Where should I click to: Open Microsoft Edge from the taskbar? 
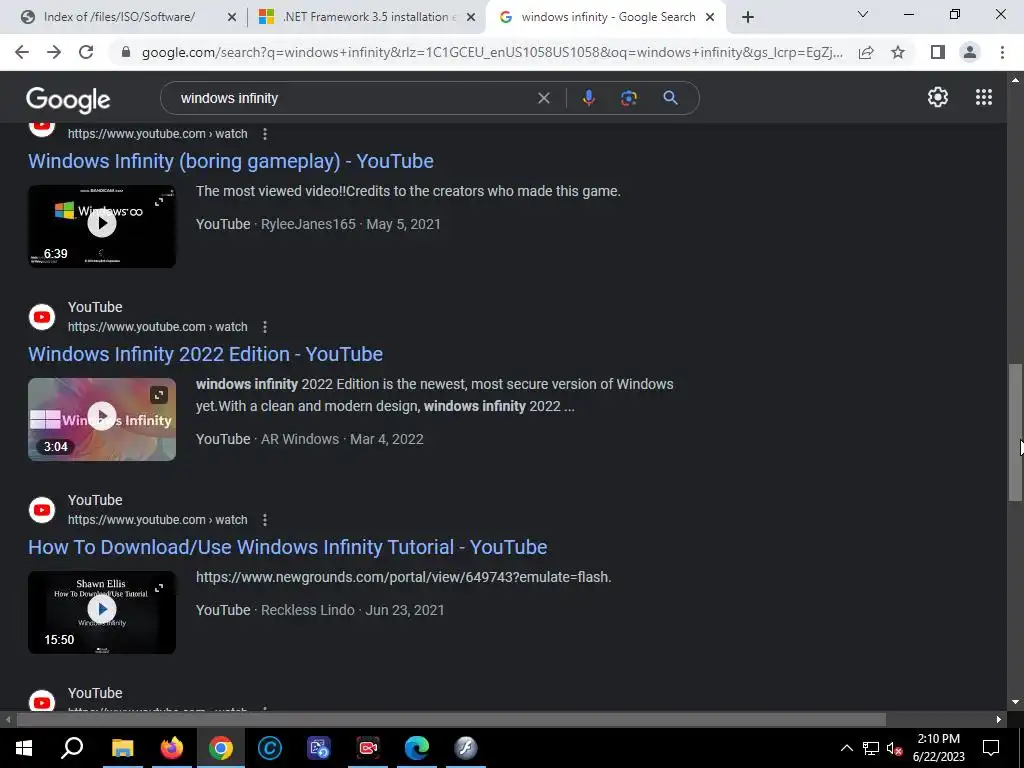coord(417,748)
